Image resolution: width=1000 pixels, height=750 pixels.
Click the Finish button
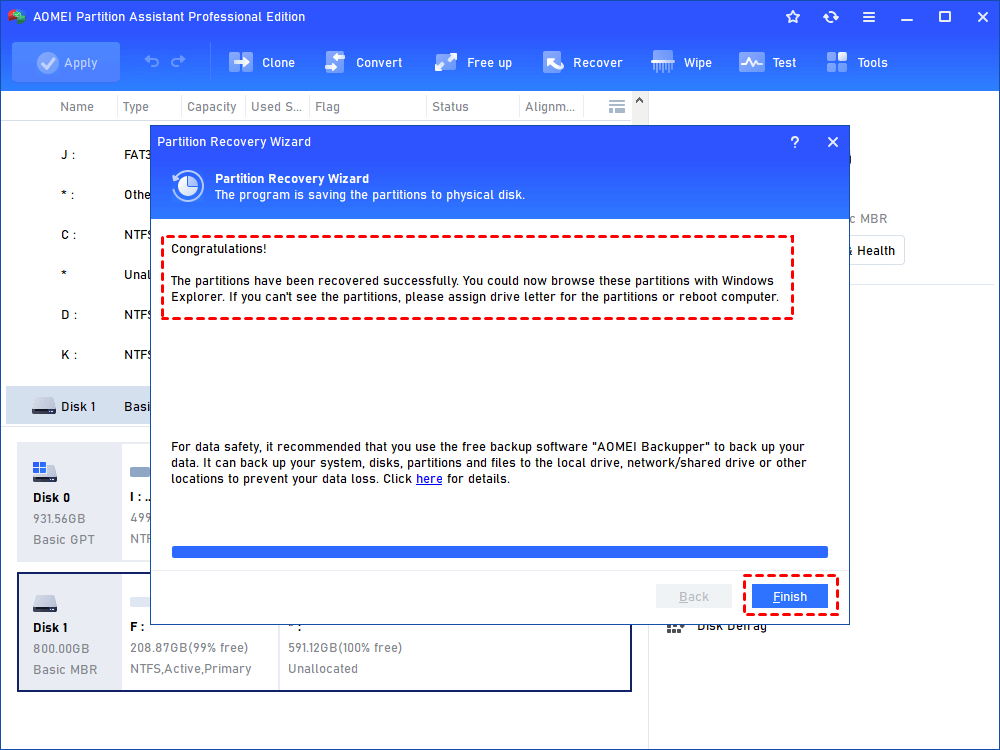point(790,596)
